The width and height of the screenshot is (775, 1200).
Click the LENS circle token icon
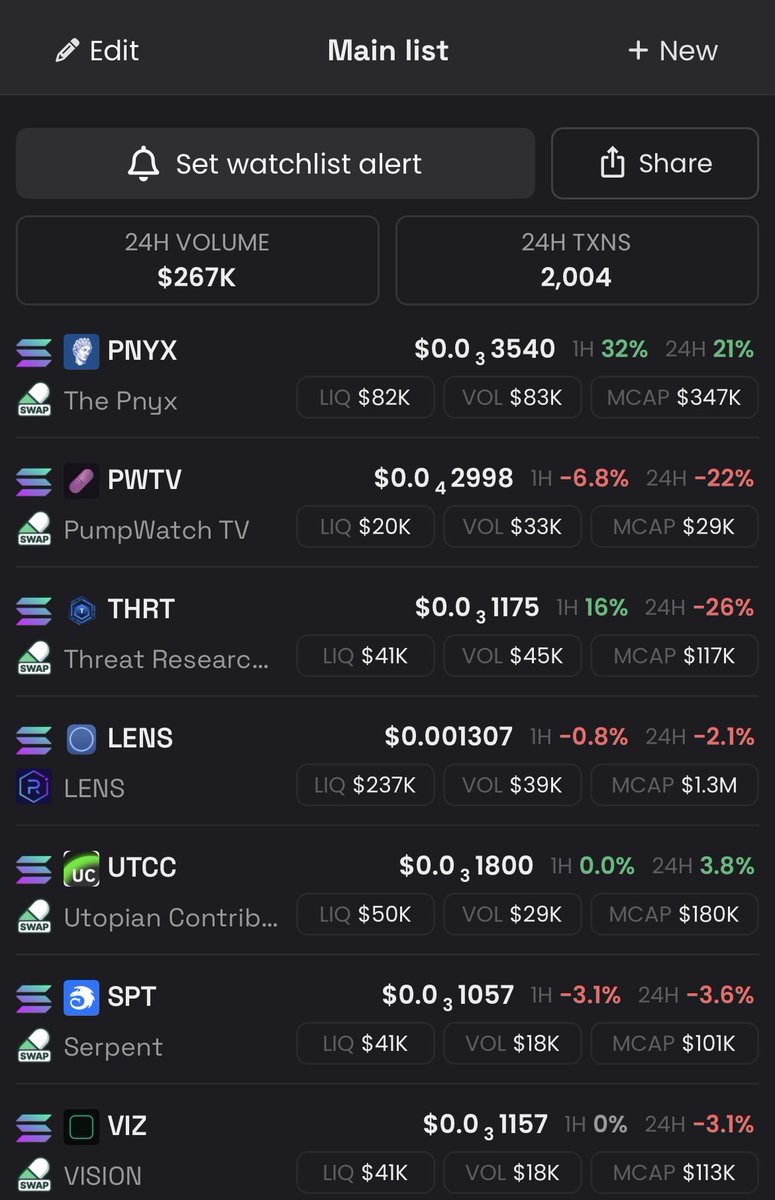point(81,739)
